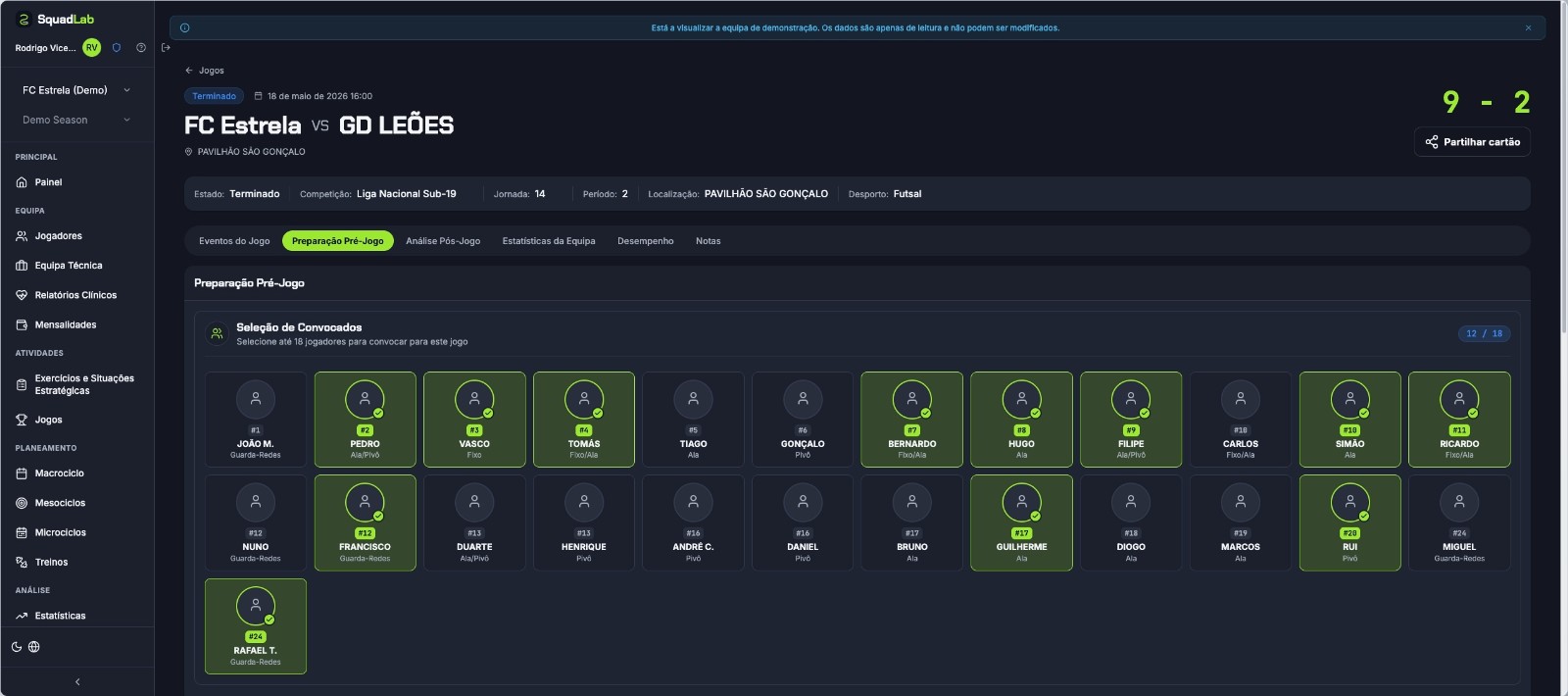Switch to the Desempenho tab

tap(646, 241)
